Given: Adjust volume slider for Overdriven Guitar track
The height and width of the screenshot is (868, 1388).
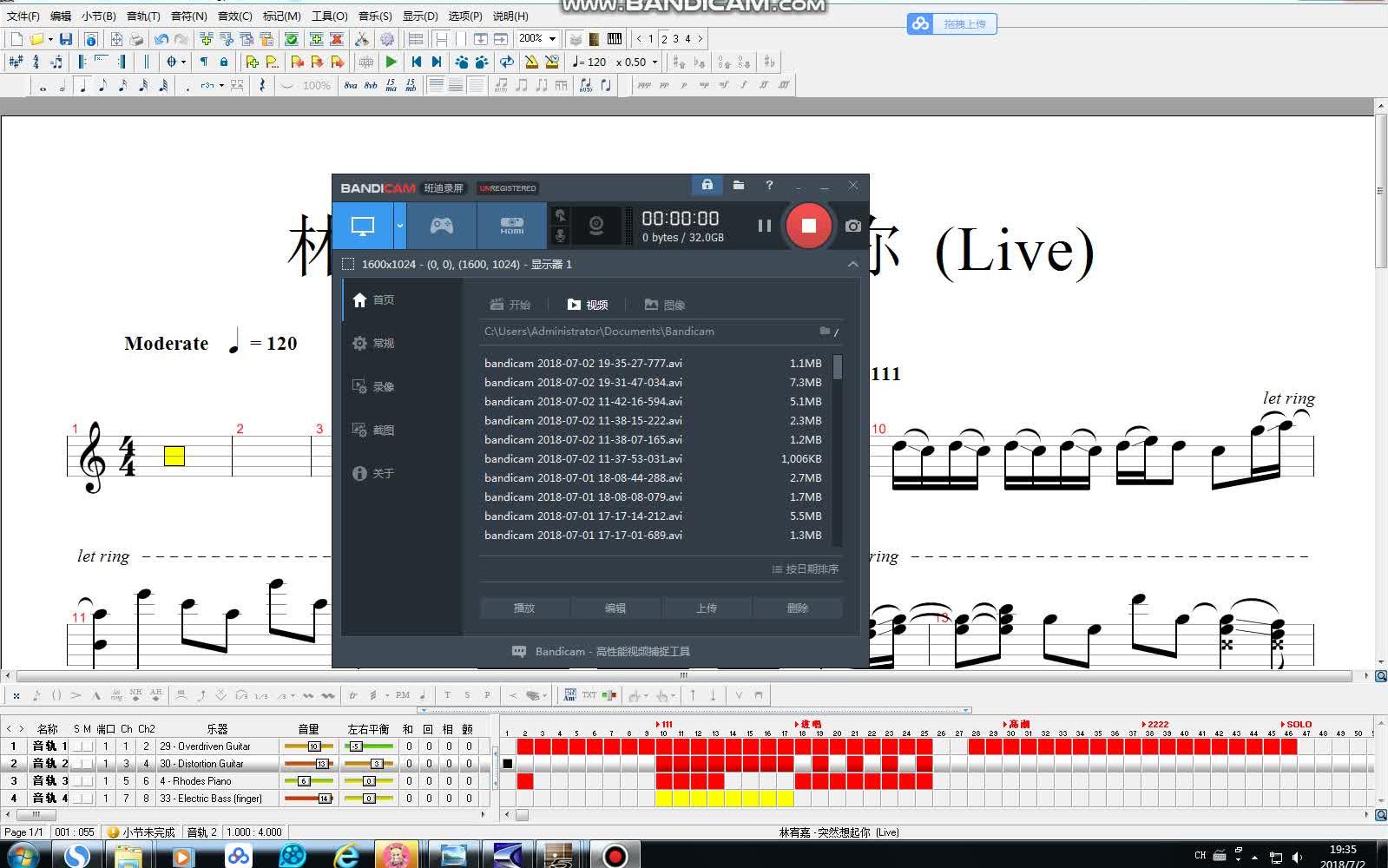Looking at the screenshot, I should [x=308, y=746].
